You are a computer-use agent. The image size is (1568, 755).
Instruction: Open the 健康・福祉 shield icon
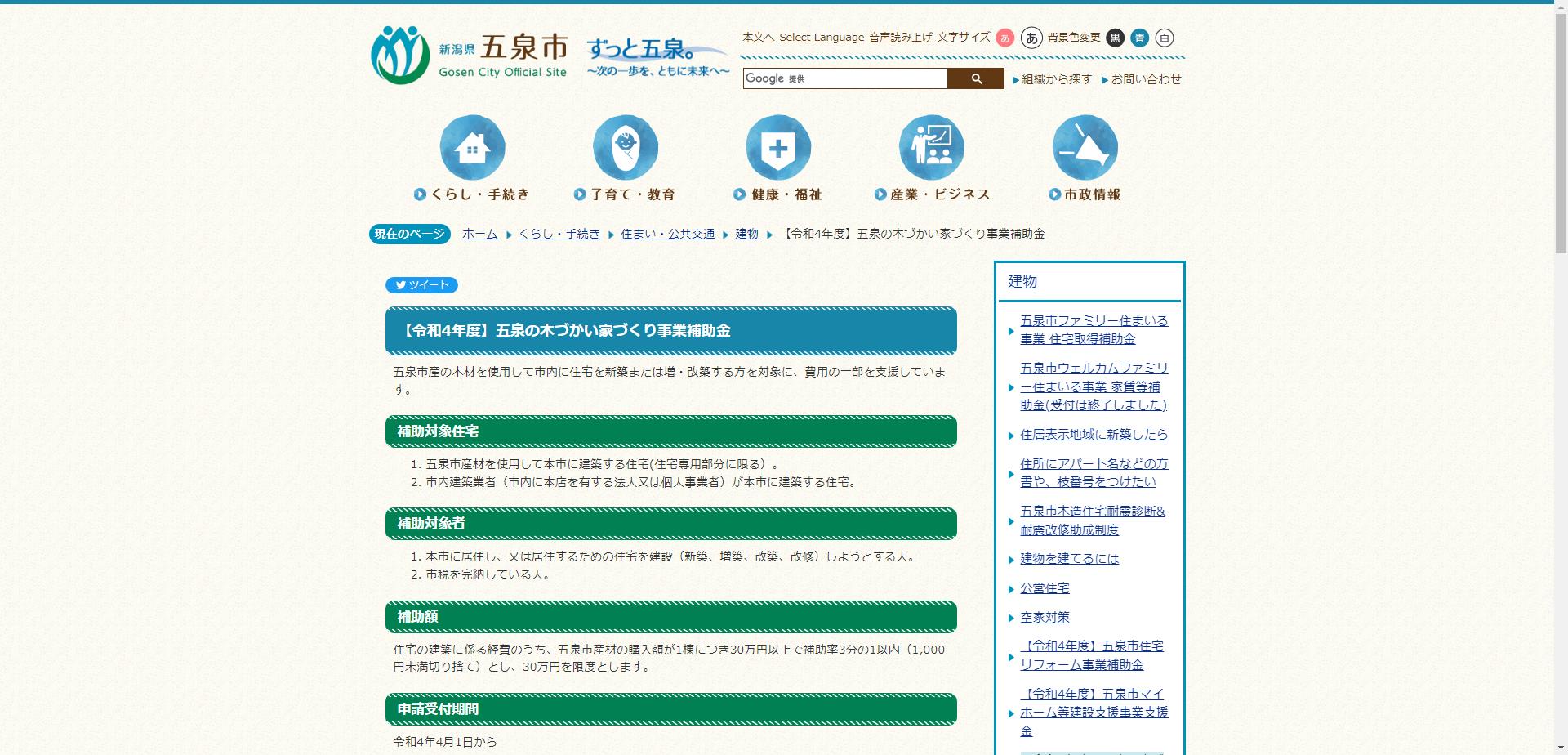click(778, 147)
